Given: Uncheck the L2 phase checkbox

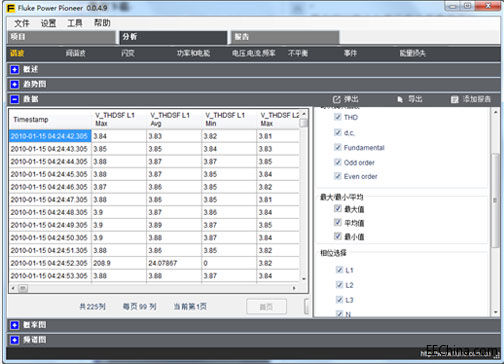Looking at the screenshot, I should click(339, 284).
